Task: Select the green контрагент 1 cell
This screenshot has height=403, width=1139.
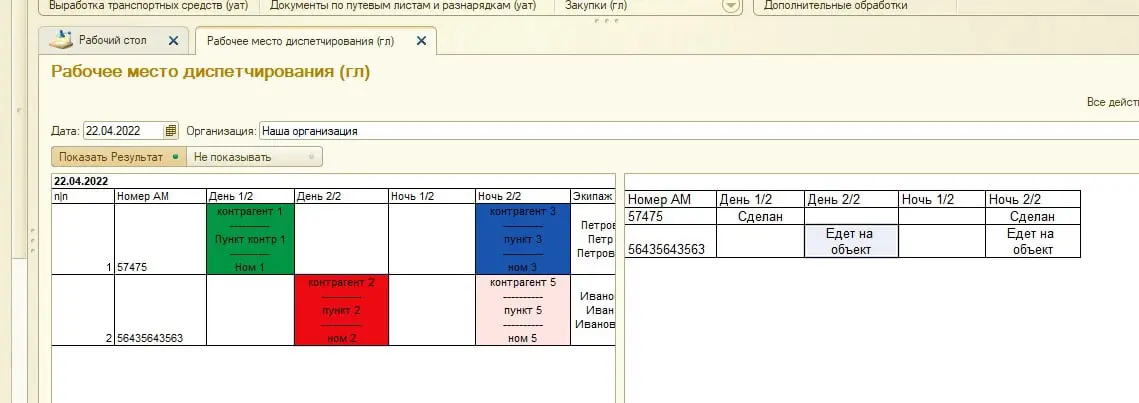Action: (250, 239)
